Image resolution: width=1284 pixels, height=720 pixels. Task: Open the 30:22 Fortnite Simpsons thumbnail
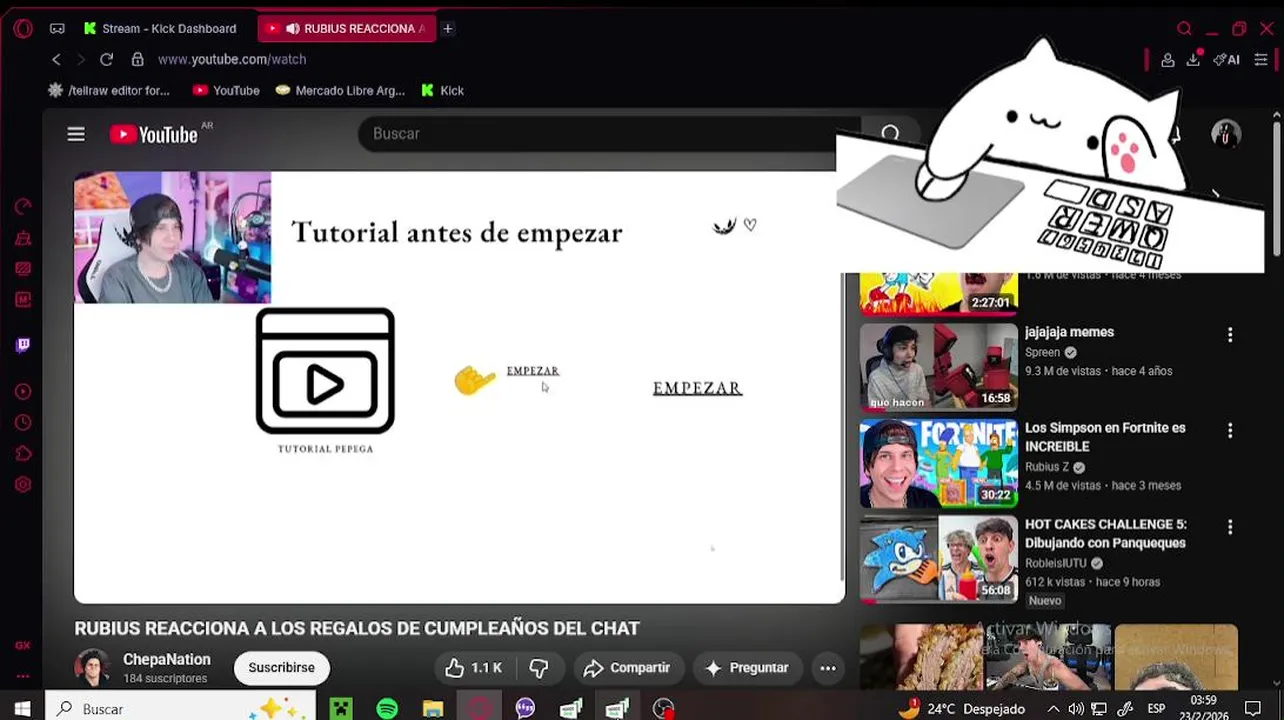(x=939, y=463)
